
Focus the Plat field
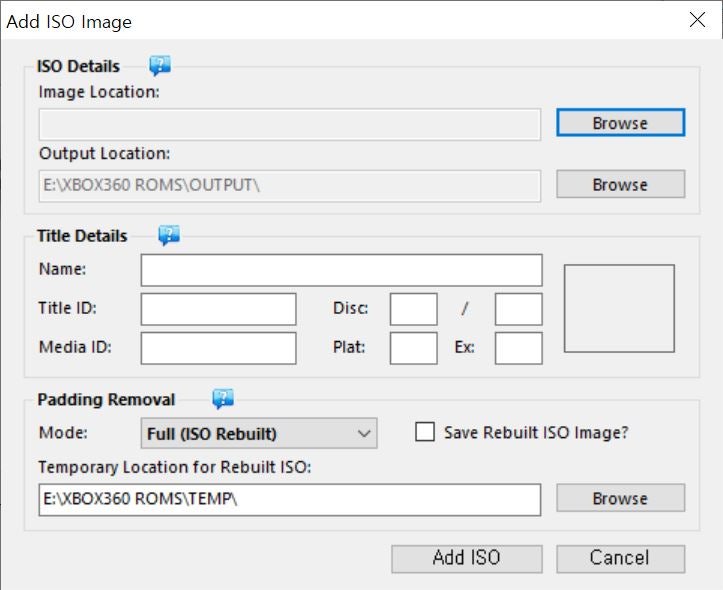point(413,348)
